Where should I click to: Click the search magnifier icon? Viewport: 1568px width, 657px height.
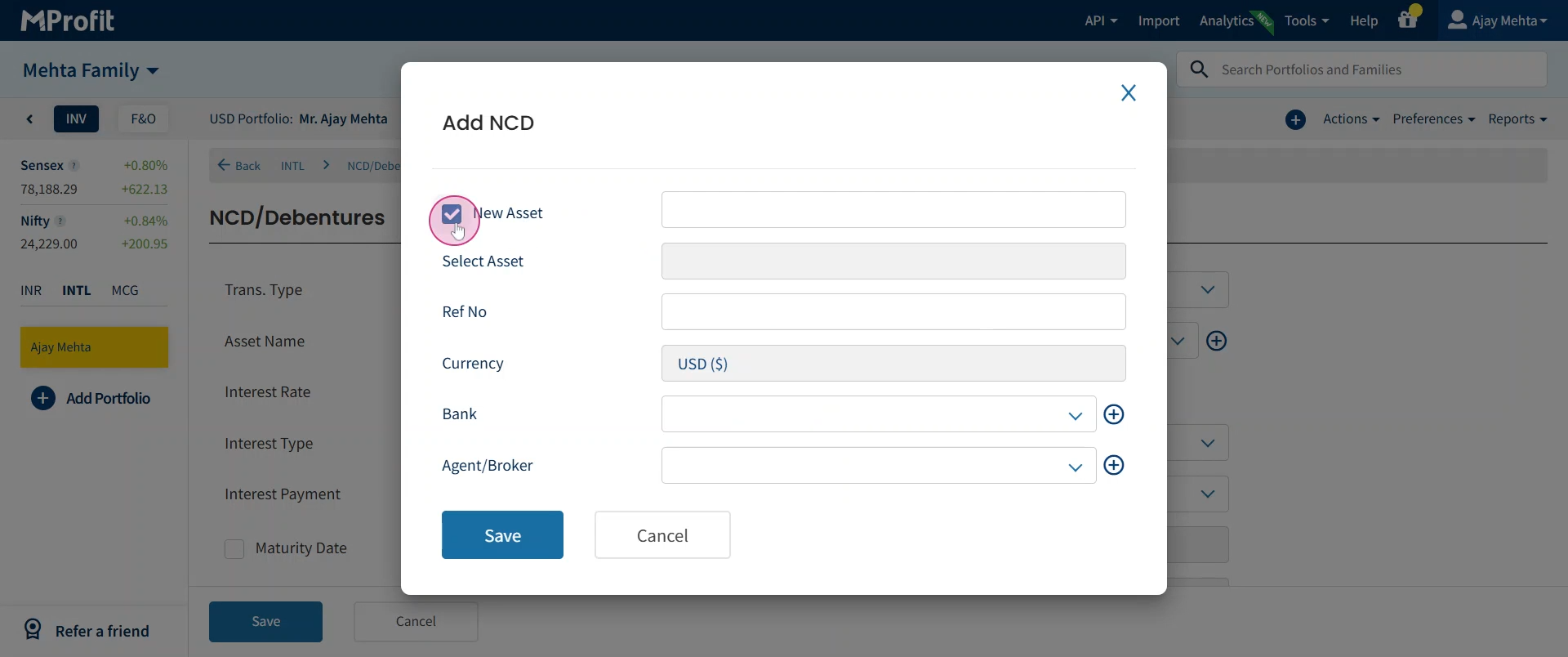point(1199,70)
